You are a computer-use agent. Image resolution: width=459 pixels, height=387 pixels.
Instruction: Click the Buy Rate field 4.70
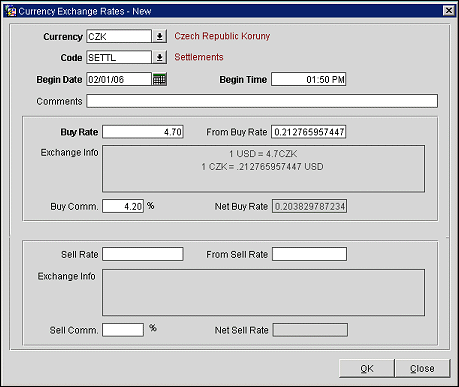point(143,132)
